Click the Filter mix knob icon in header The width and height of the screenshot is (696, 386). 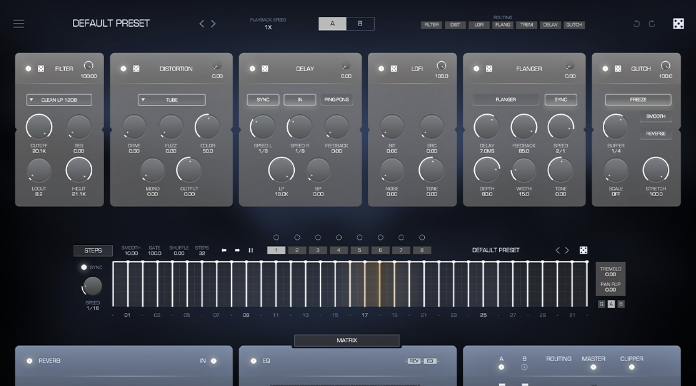pyautogui.click(x=88, y=66)
